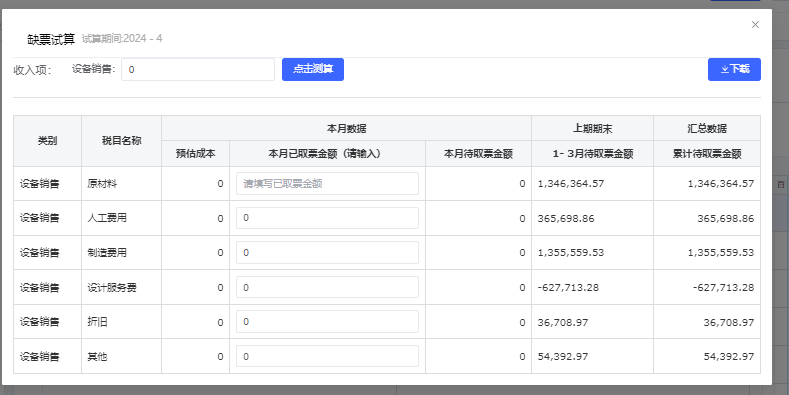Click the 制造费用 已取票金额 input box
Screen dimensions: 789x395
click(x=327, y=253)
